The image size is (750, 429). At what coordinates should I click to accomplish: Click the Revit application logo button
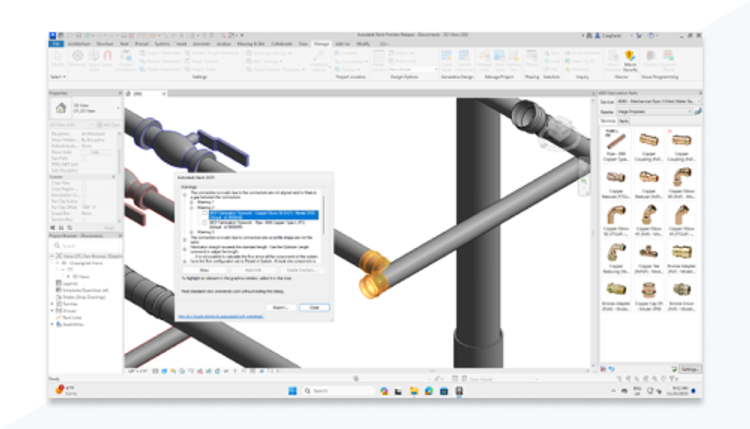(53, 35)
